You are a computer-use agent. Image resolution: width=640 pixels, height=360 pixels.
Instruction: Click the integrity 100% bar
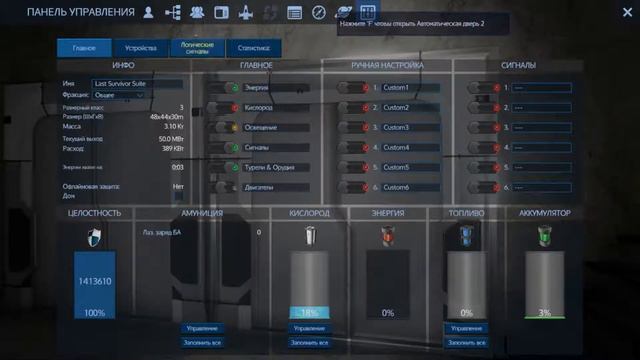tap(95, 285)
